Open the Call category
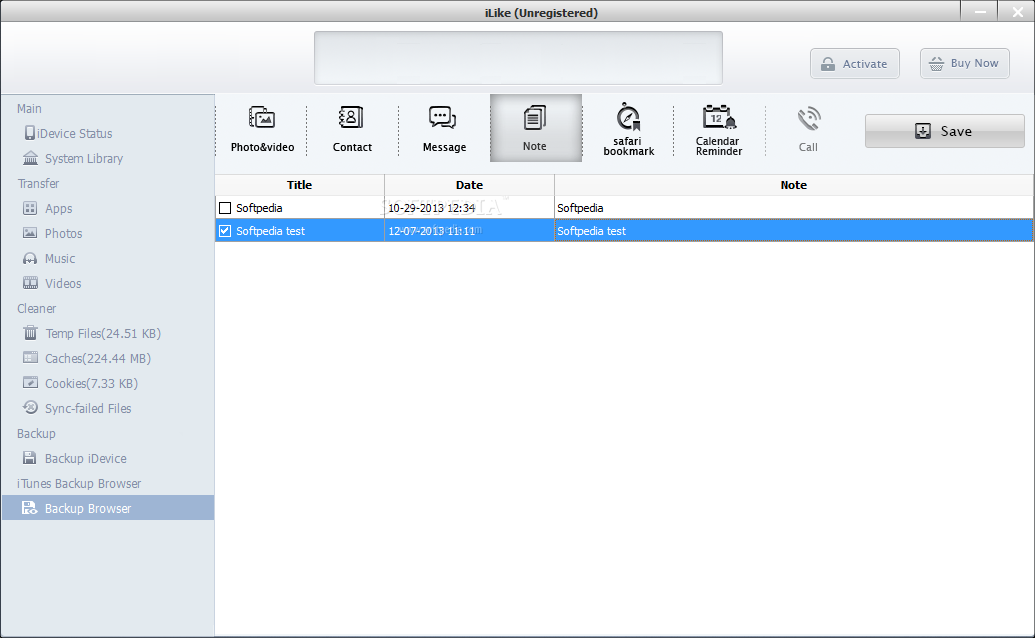Screen dimensions: 1035x638 point(808,128)
